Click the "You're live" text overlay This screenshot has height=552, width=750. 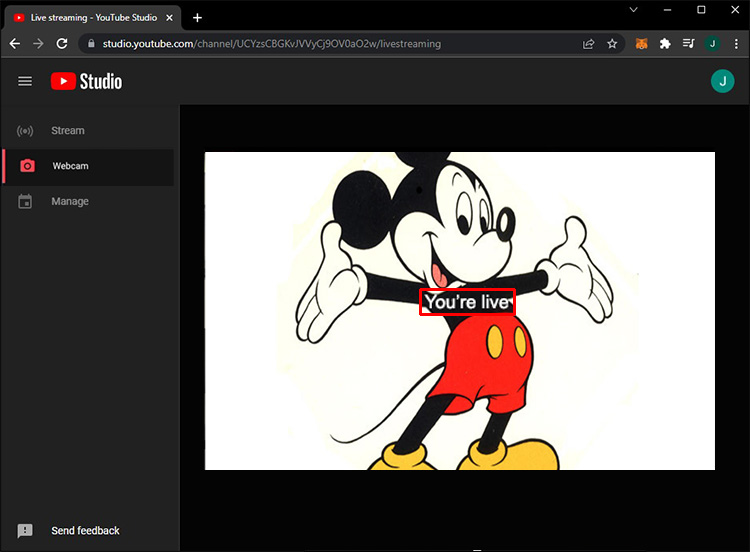(467, 302)
